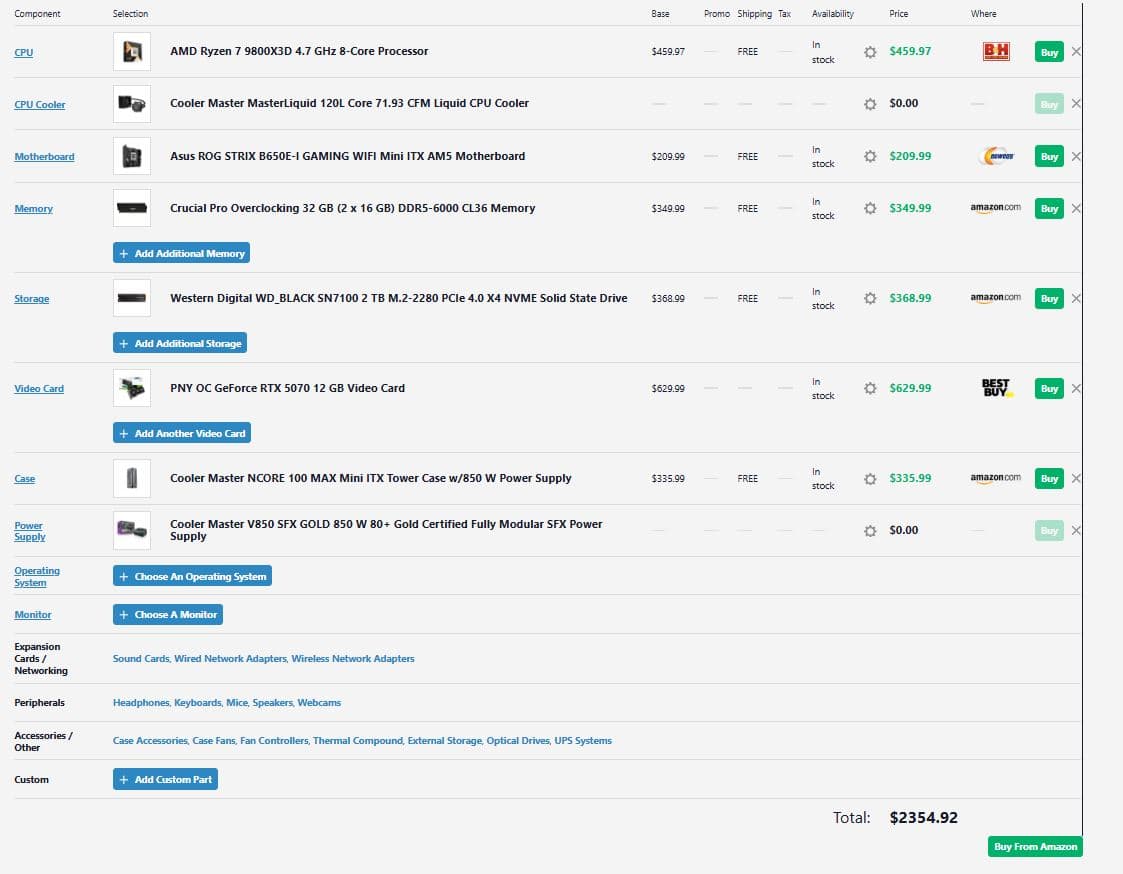Choose A Monitor

click(168, 615)
